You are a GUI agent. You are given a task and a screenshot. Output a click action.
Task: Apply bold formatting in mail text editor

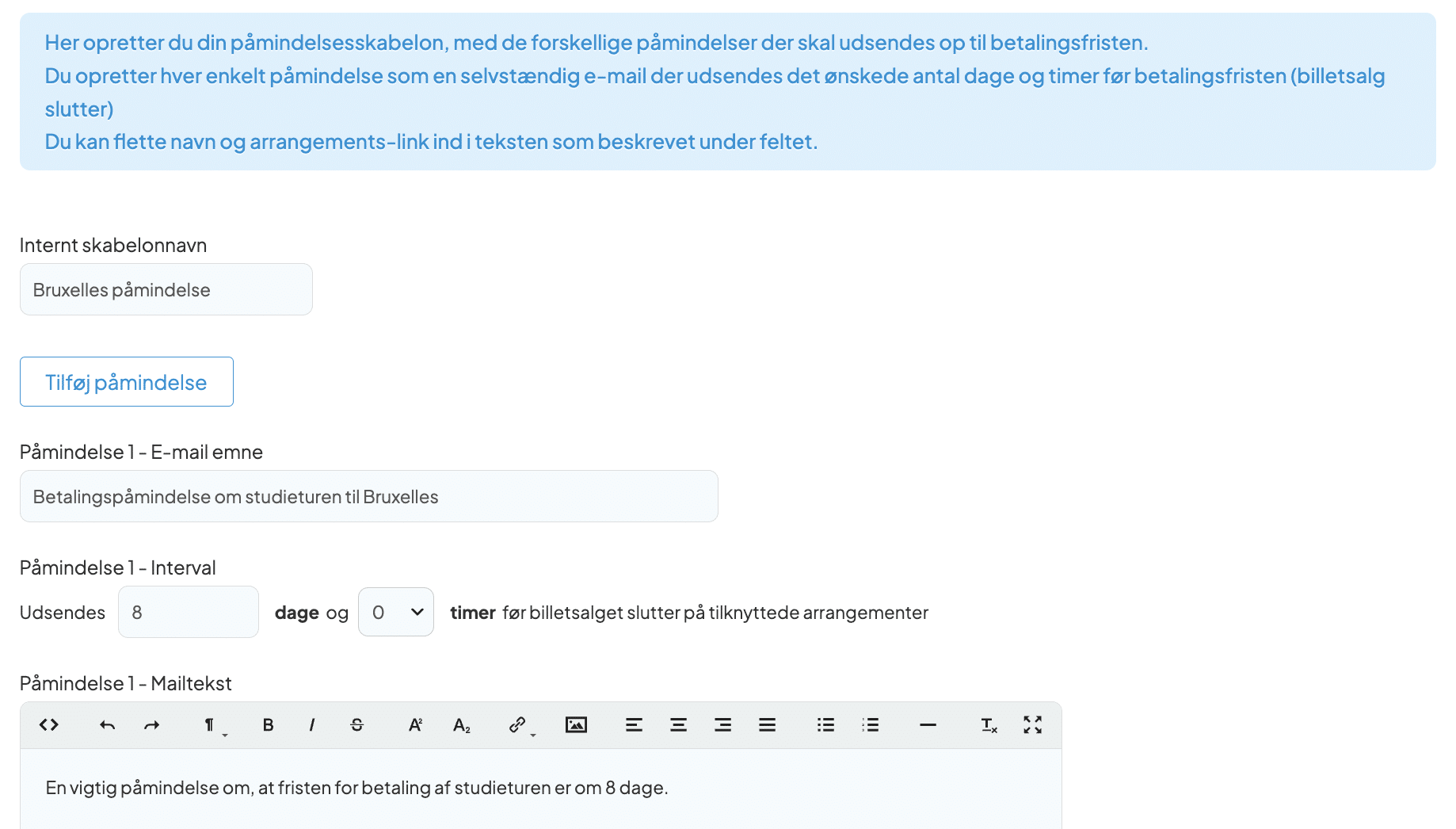click(268, 725)
